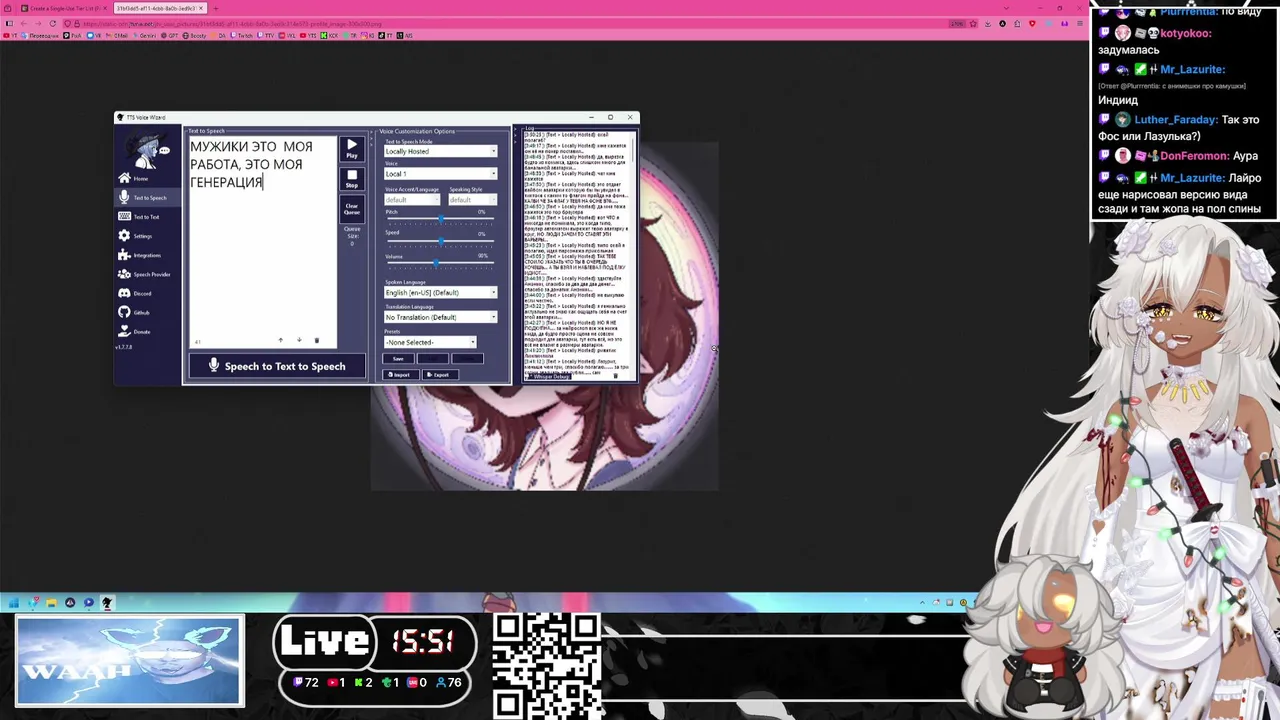Open the browser hamburger menu

1079,23
